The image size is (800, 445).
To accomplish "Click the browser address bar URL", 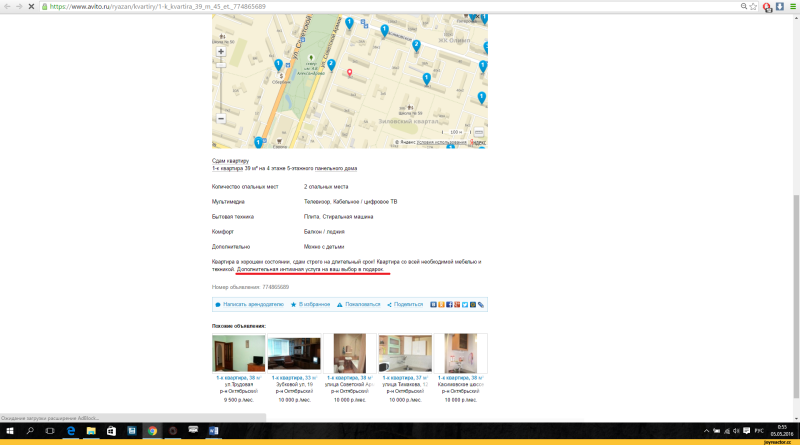I will point(200,6).
